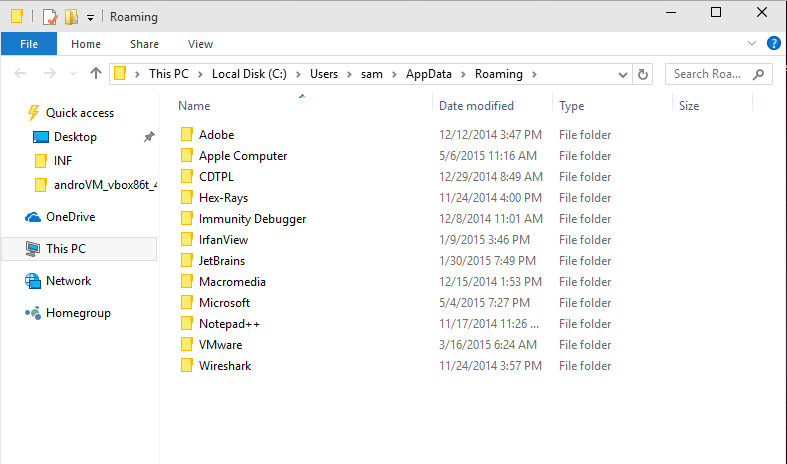Expand the chevron after Users breadcrumb

point(349,74)
